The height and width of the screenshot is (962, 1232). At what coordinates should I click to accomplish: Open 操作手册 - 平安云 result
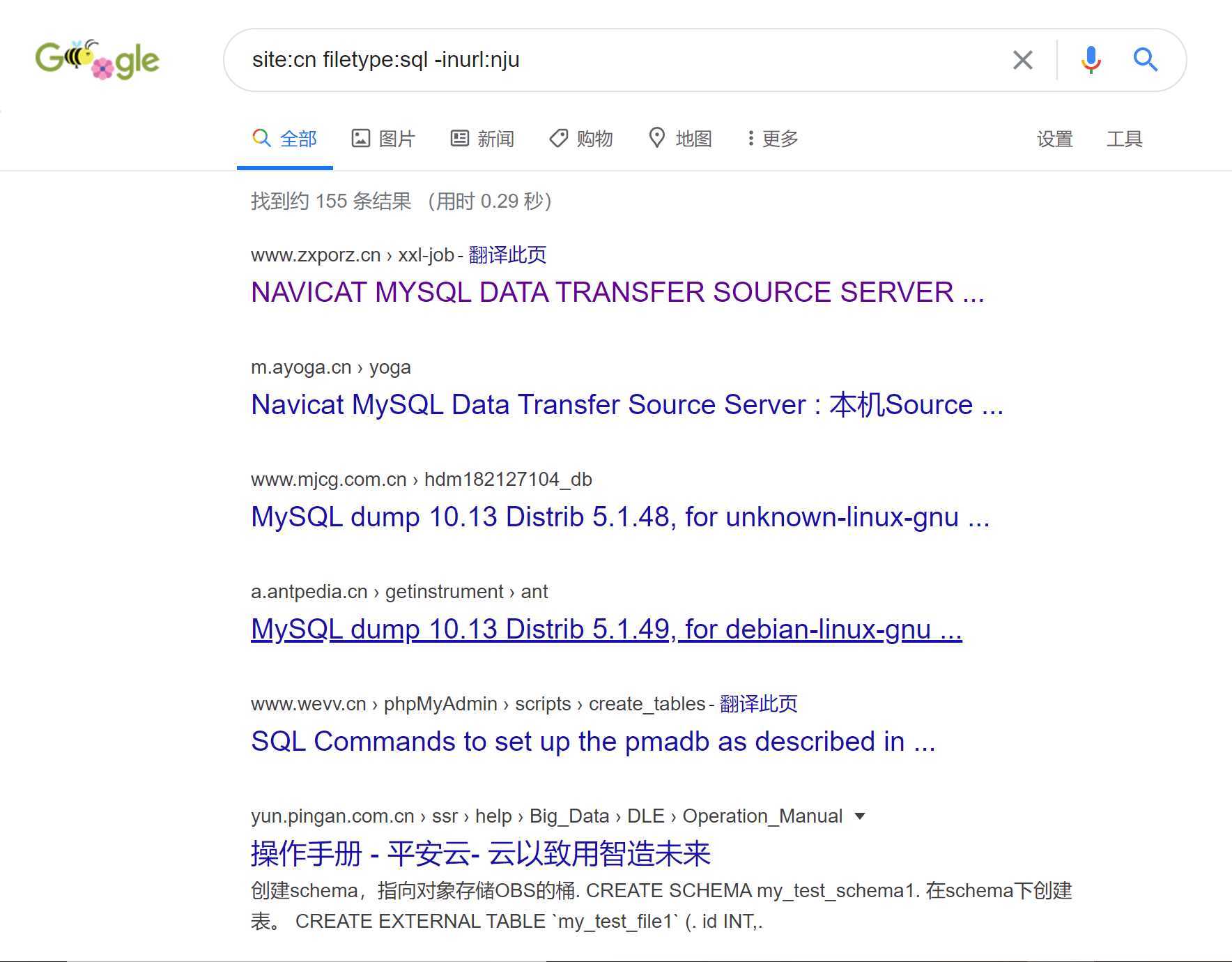click(481, 853)
